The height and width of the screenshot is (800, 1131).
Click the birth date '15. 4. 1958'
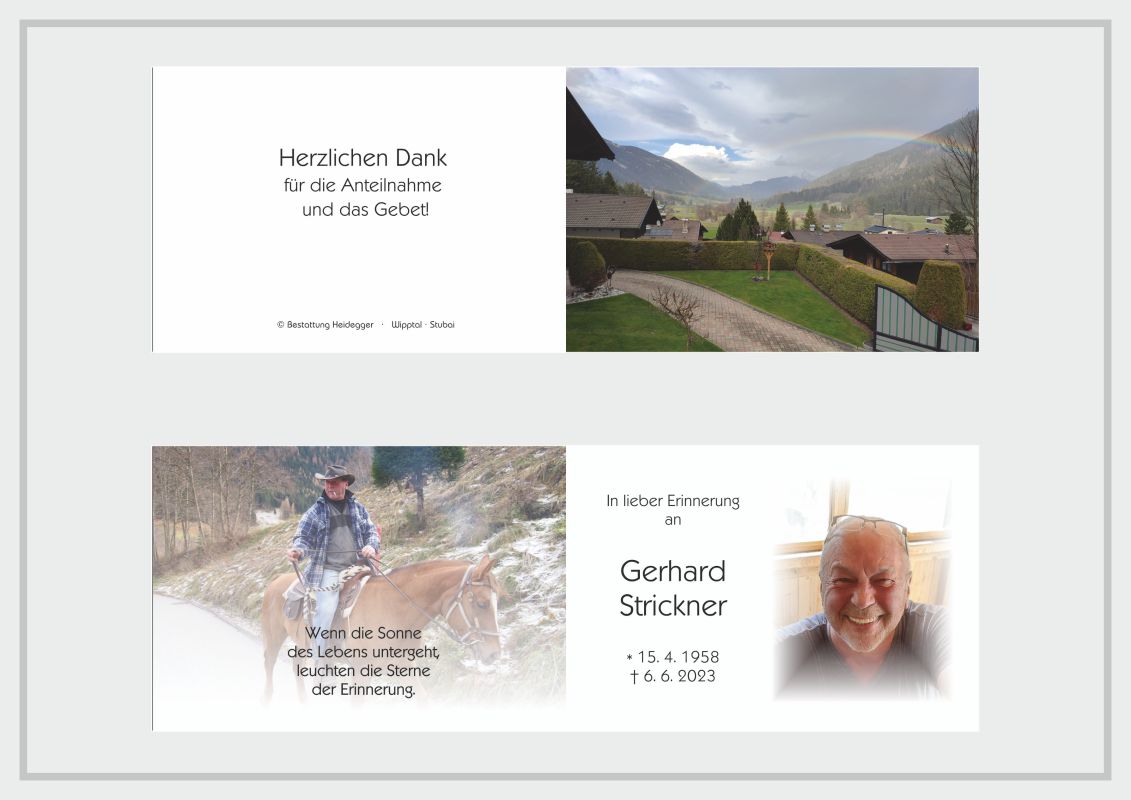pos(678,657)
